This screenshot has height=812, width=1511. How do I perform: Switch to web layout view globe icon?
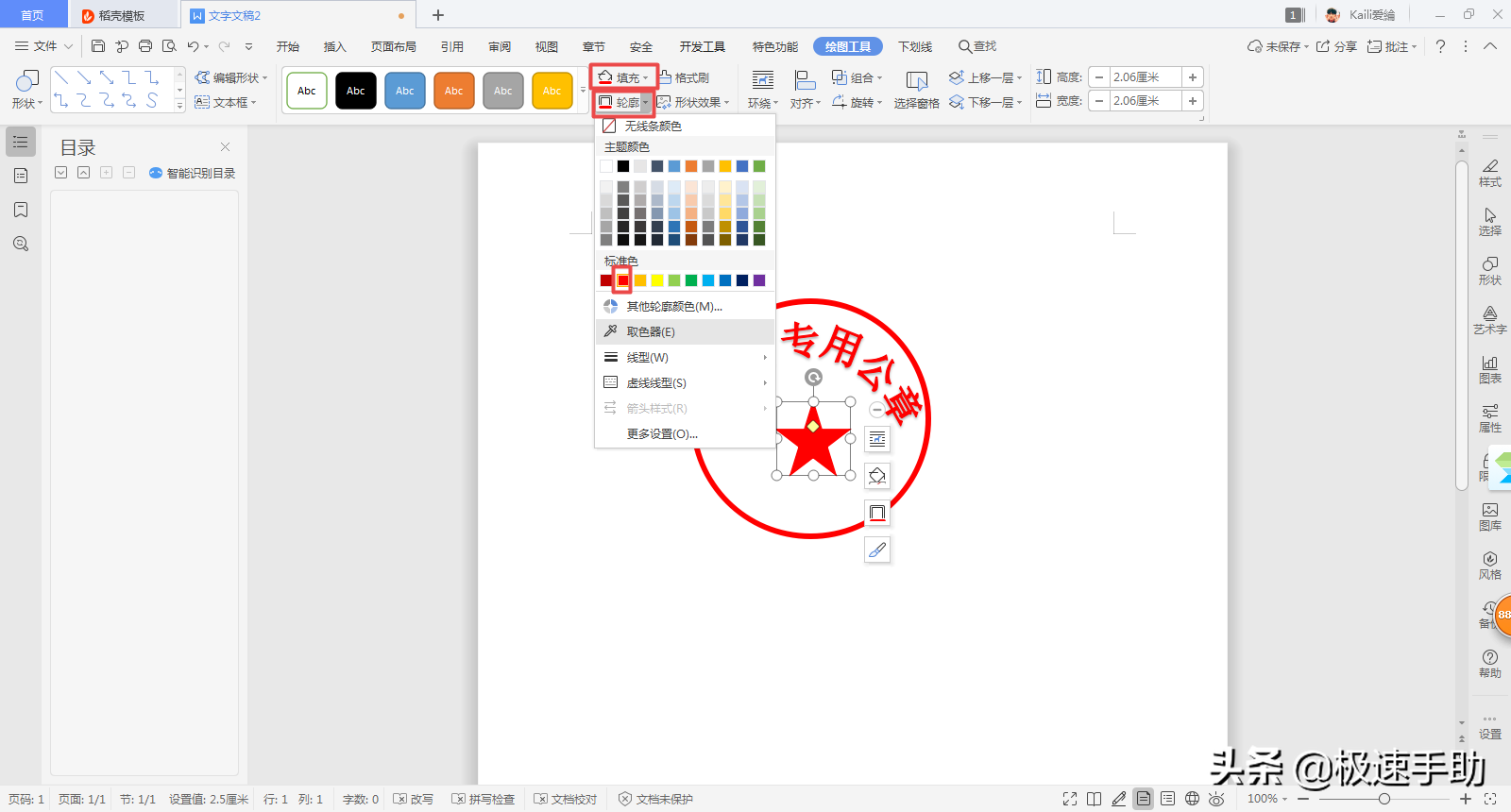click(x=1193, y=799)
